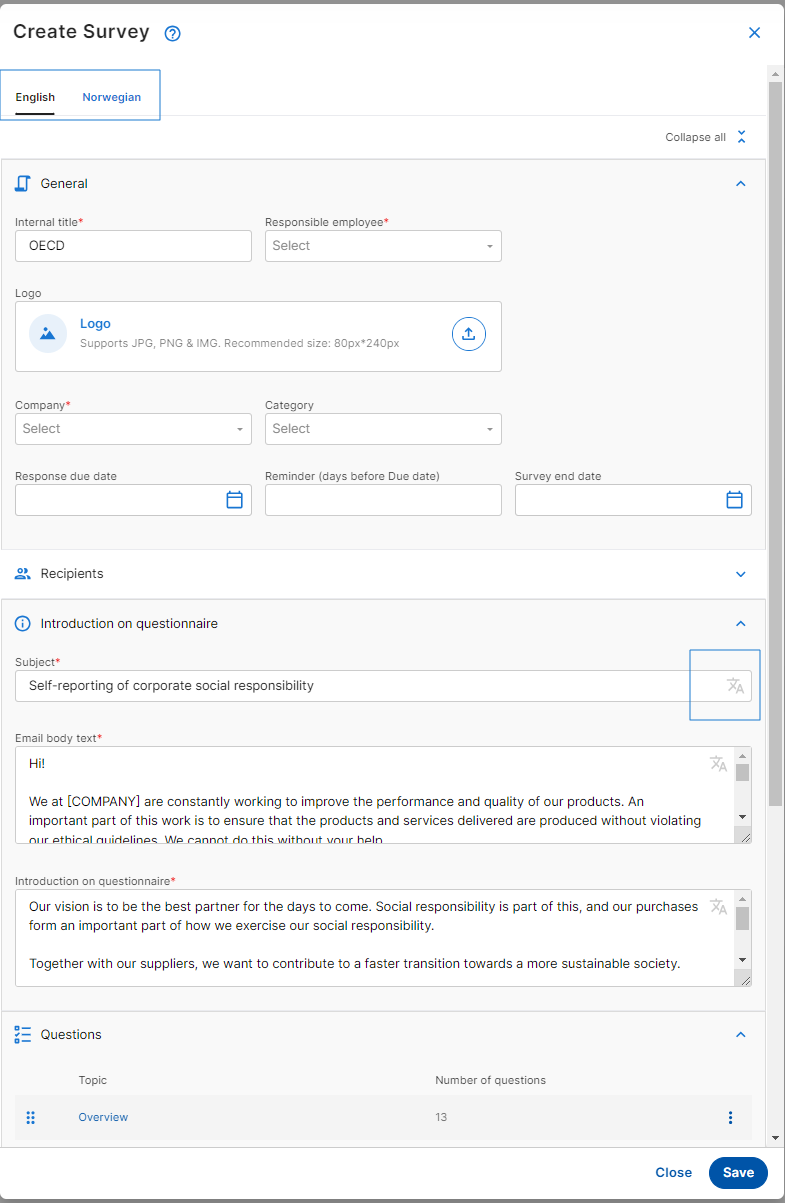Expand the Recipients section
785x1203 pixels.
click(x=741, y=574)
